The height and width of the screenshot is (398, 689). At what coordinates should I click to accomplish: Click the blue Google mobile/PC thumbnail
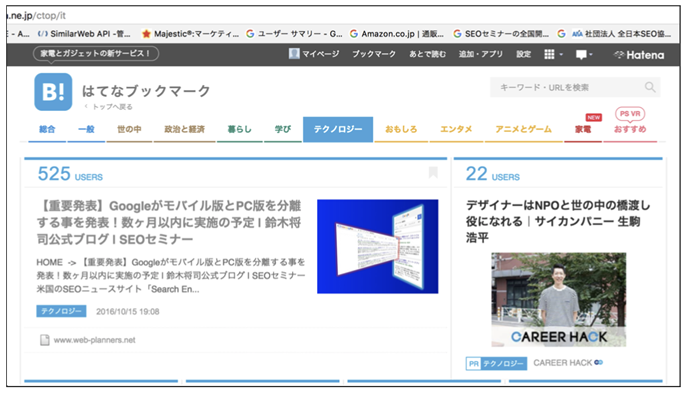pyautogui.click(x=378, y=246)
